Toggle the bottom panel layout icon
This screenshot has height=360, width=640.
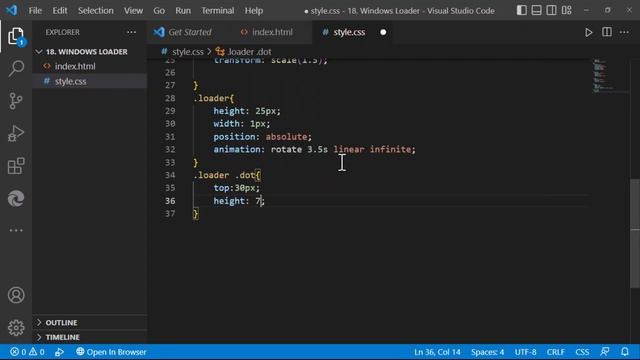[x=536, y=10]
